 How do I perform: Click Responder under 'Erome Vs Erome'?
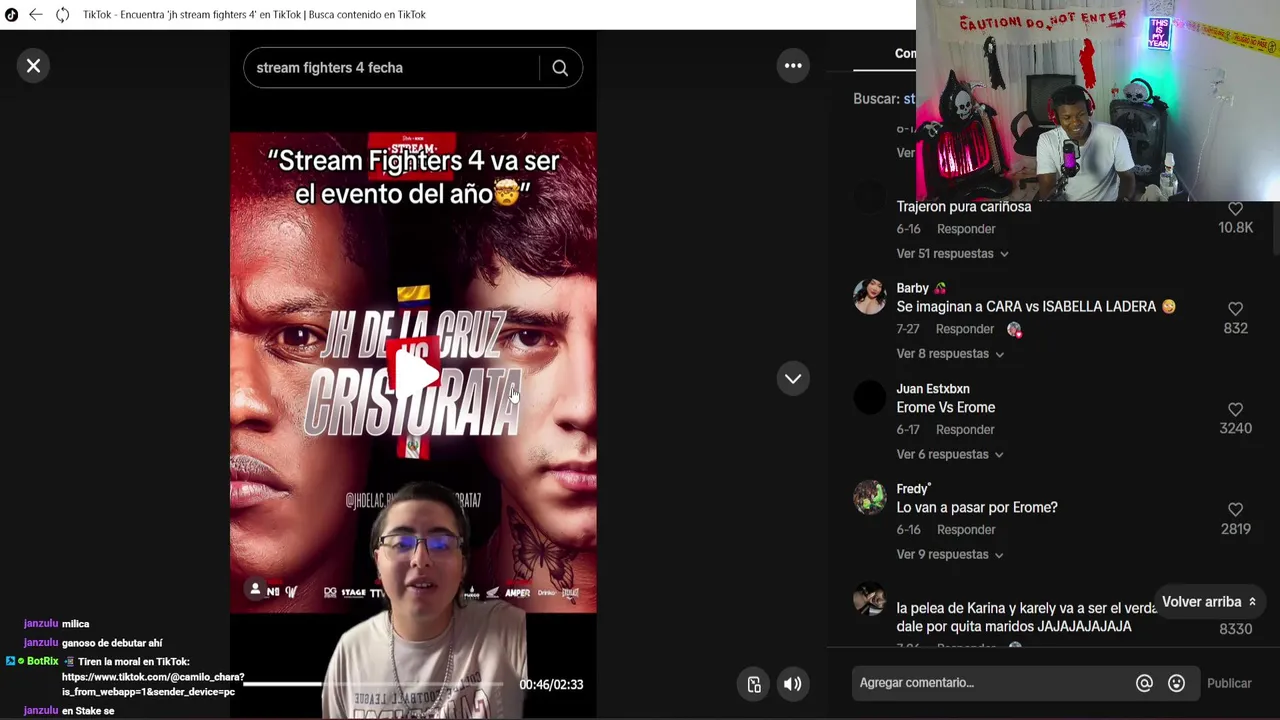coord(965,429)
